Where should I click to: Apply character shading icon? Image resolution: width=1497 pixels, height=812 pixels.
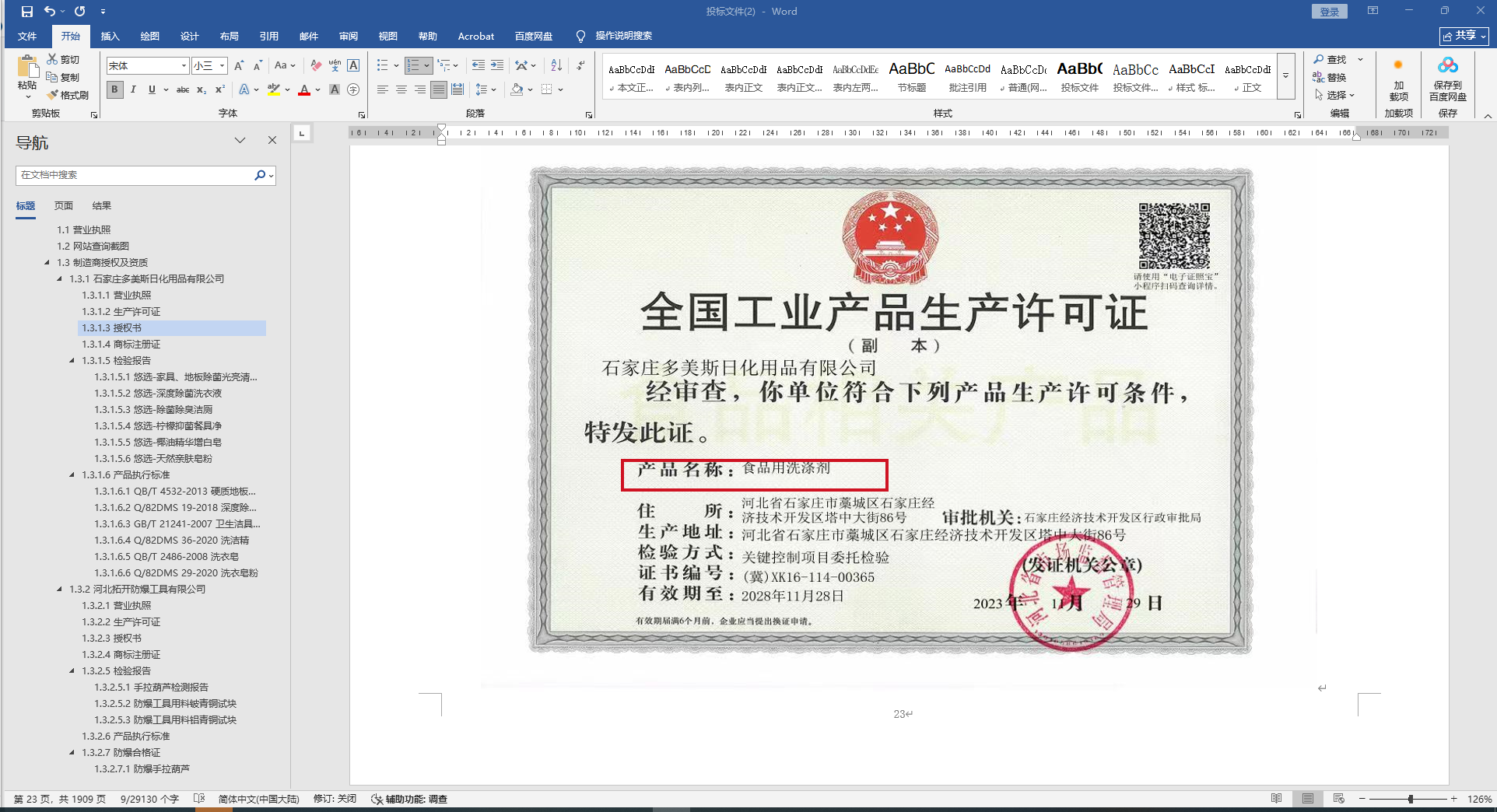click(x=335, y=89)
